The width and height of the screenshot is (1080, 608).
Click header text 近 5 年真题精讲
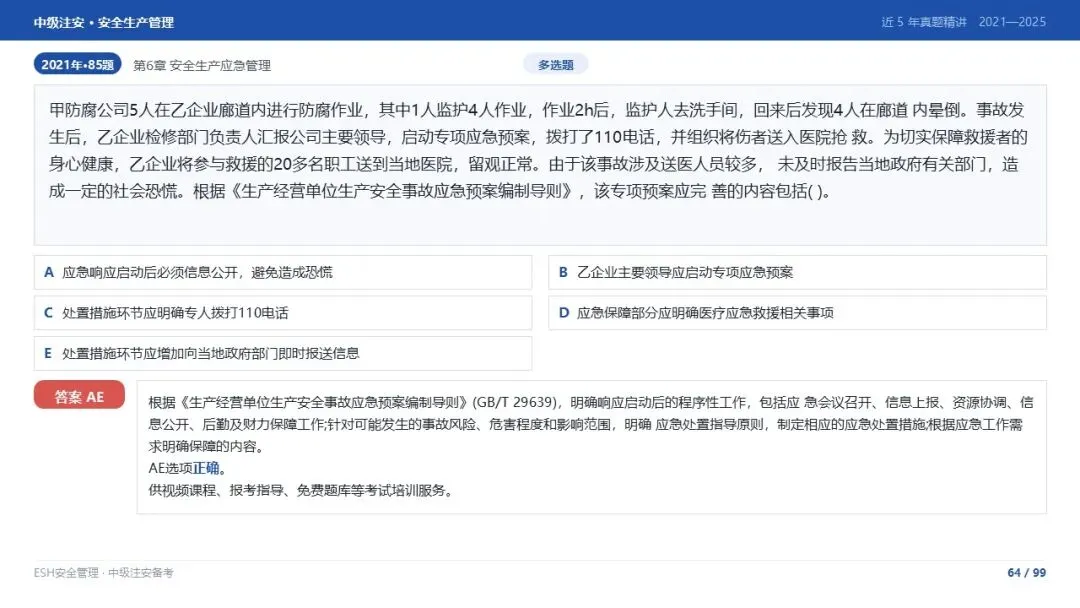[924, 22]
